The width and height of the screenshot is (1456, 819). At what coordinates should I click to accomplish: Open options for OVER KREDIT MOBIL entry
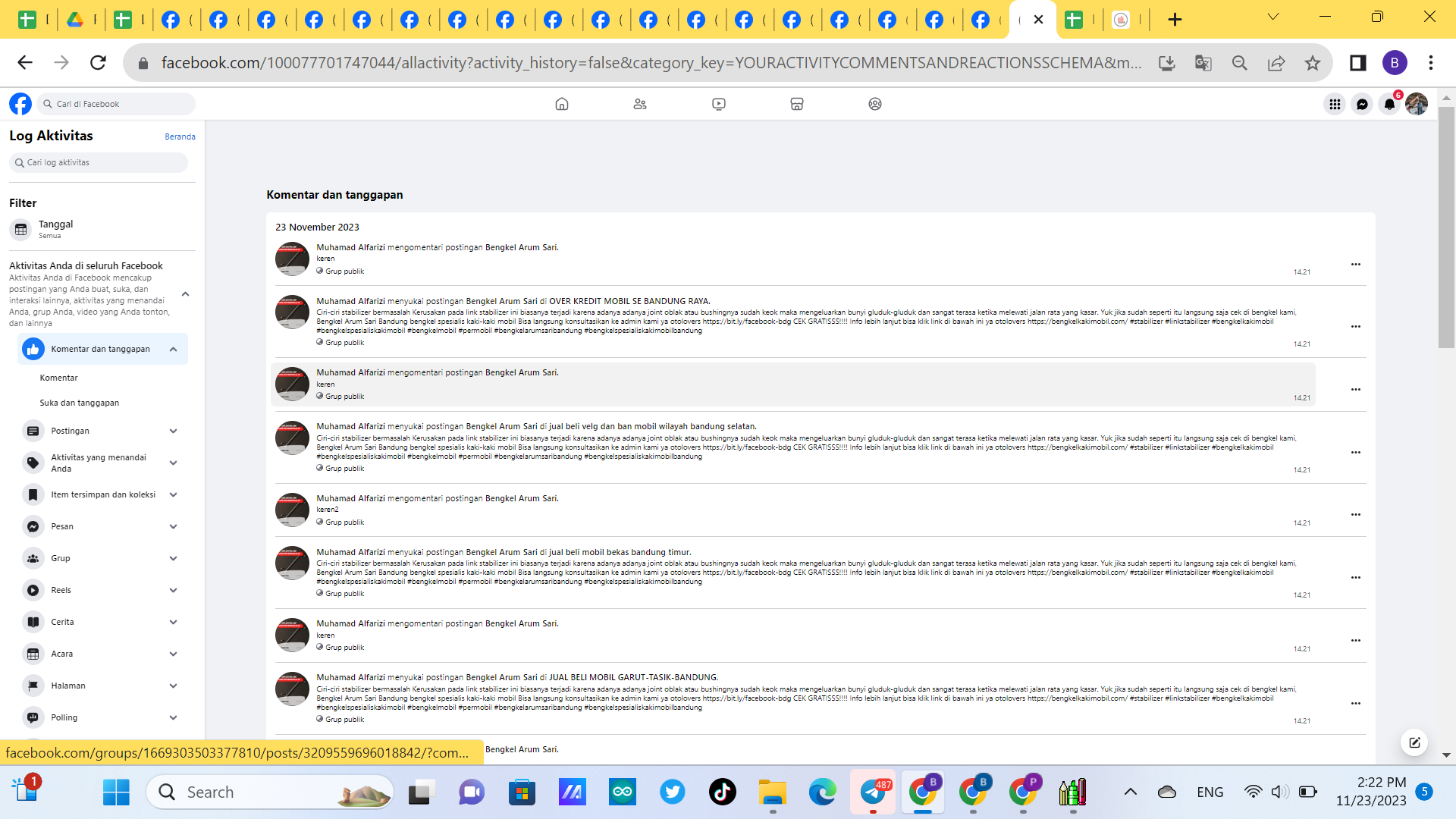1356,327
